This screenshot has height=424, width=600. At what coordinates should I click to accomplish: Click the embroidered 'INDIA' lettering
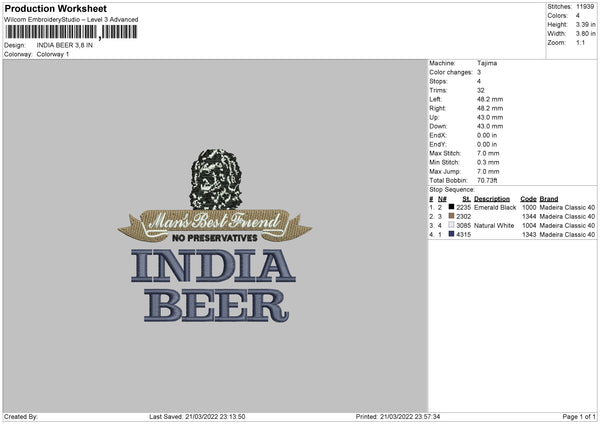[x=213, y=266]
